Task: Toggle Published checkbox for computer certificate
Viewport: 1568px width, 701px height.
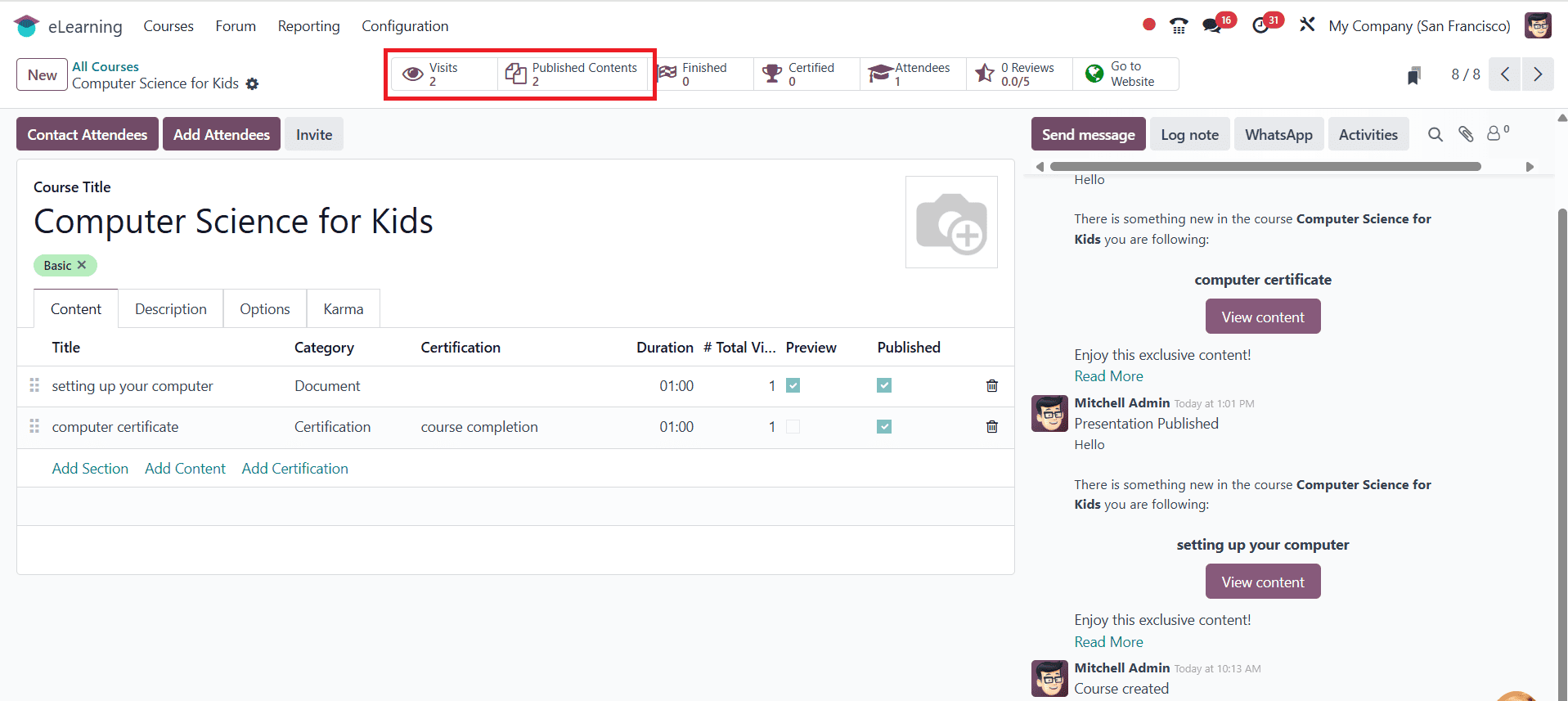Action: pyautogui.click(x=884, y=426)
